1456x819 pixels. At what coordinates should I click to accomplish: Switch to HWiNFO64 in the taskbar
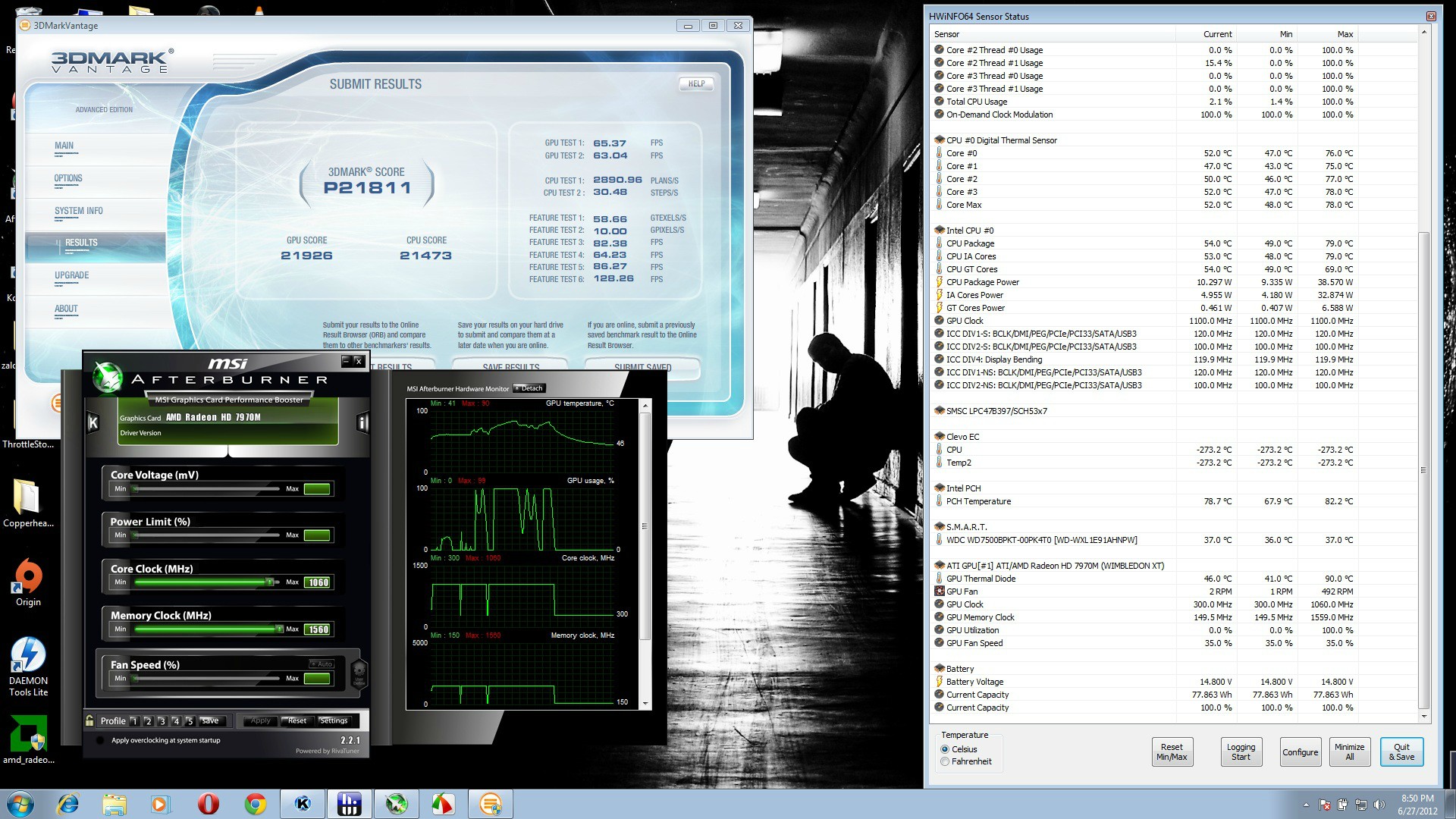(x=350, y=804)
